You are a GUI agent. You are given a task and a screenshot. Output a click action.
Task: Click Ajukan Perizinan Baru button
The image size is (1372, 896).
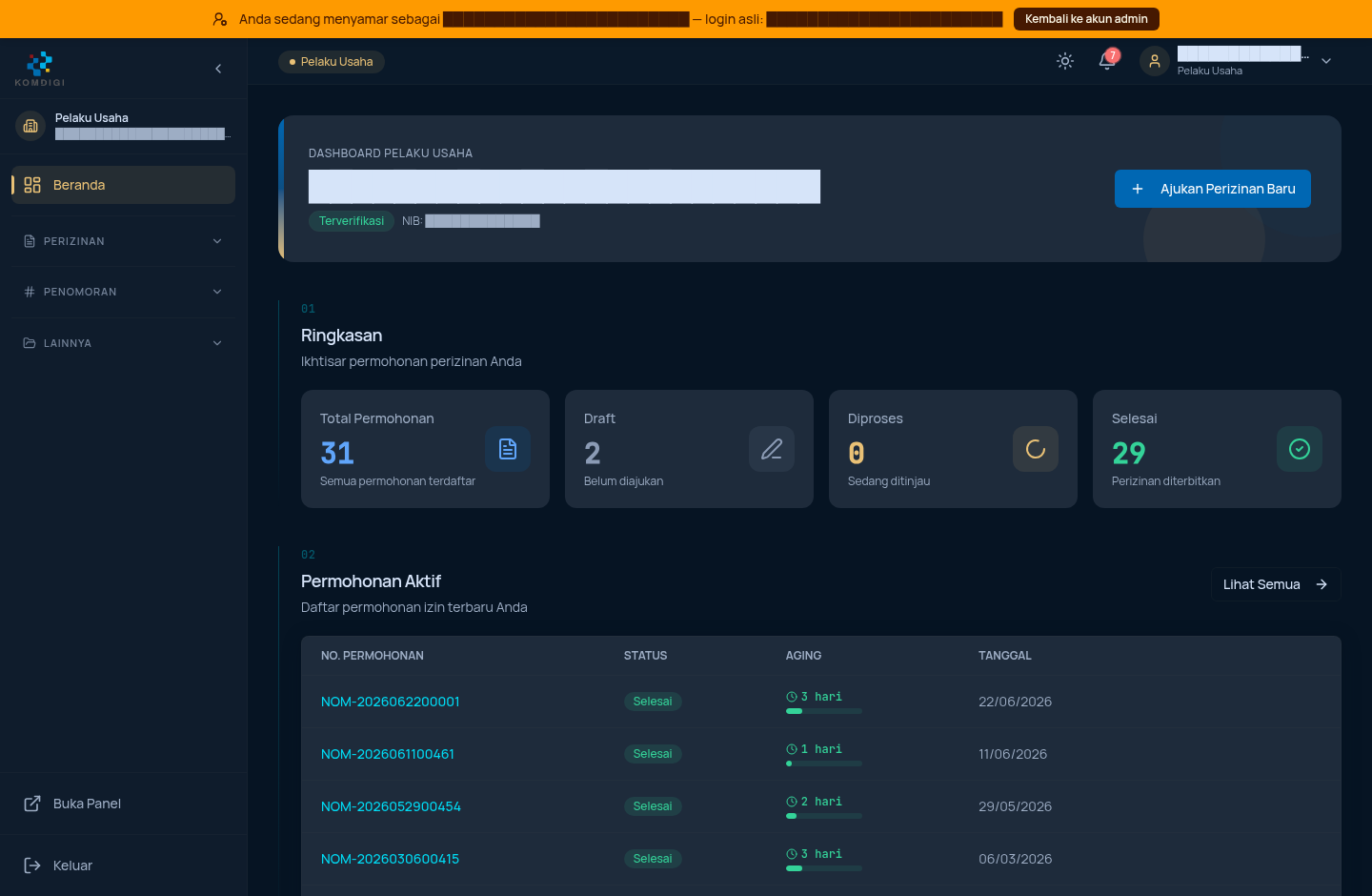coord(1213,189)
